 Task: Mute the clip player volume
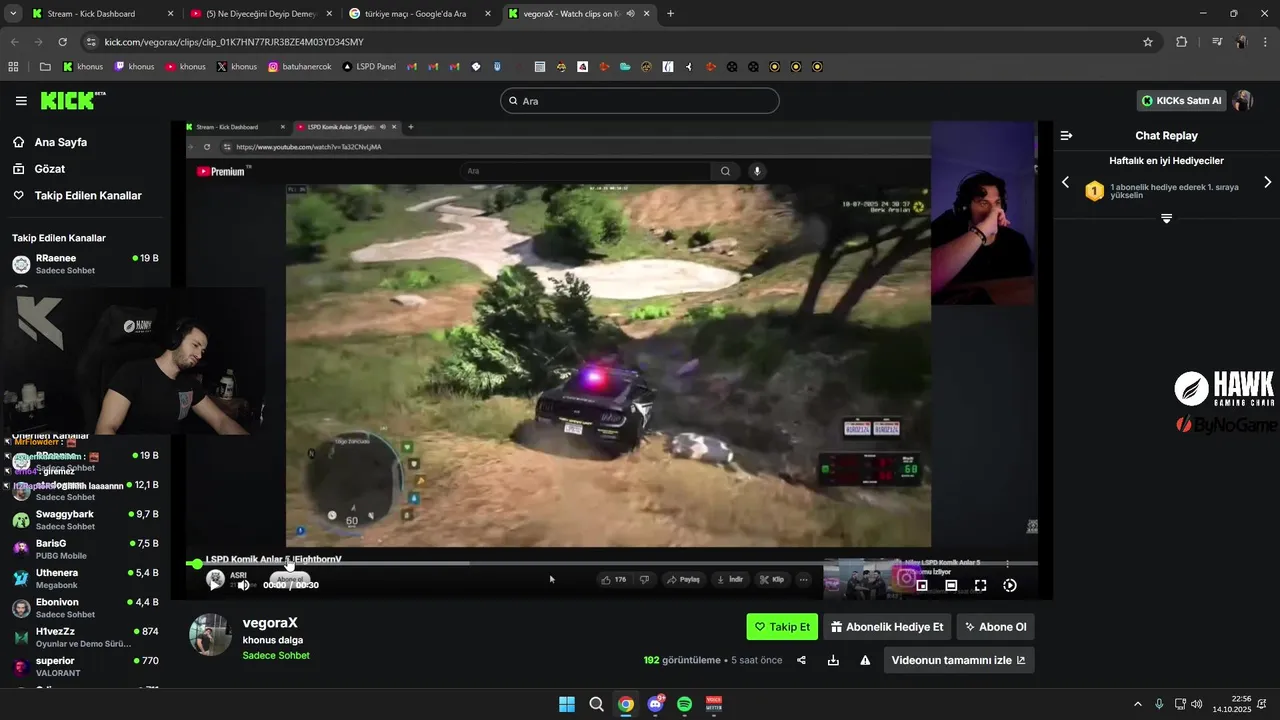tap(243, 585)
